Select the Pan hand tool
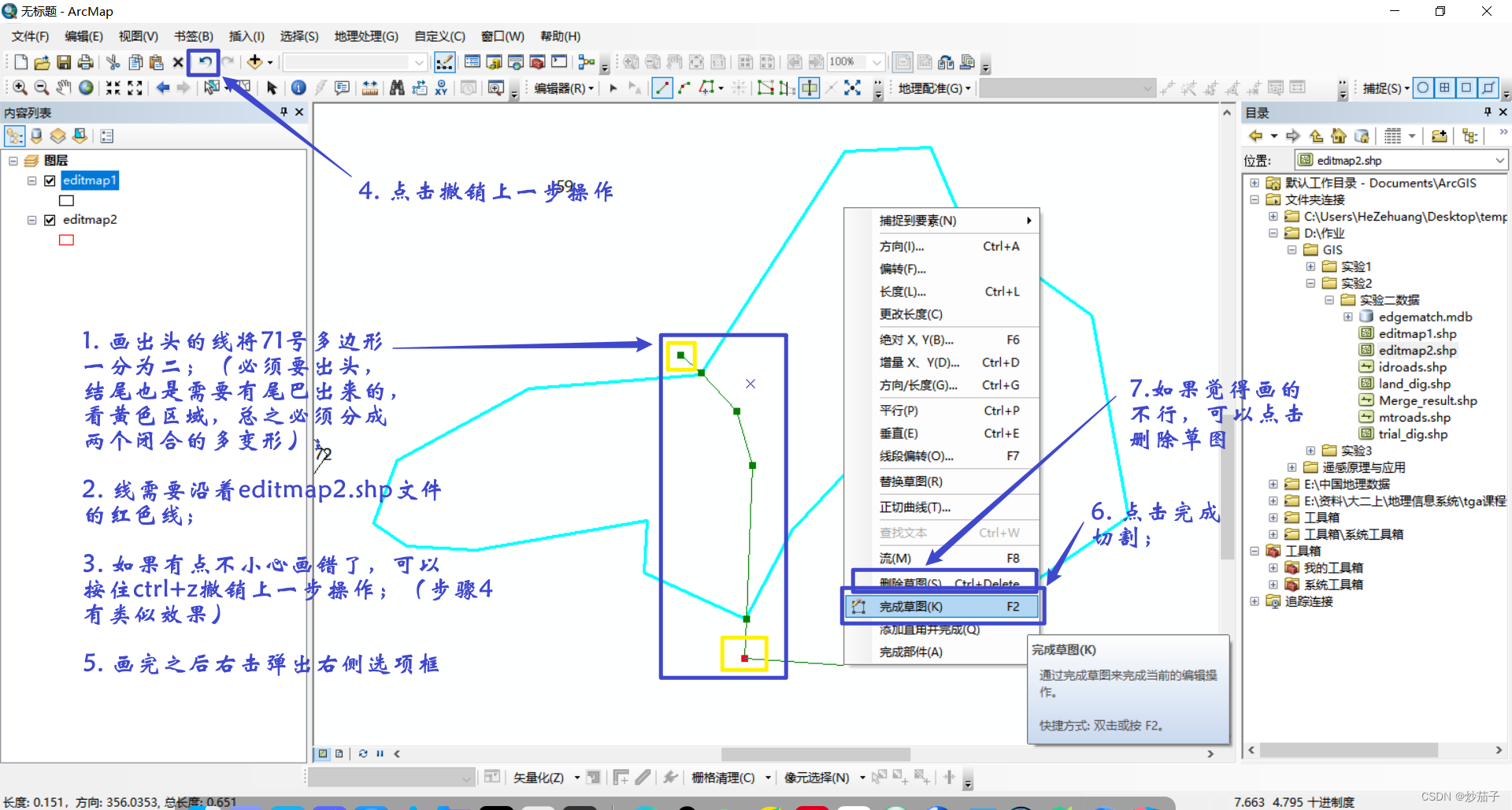Image resolution: width=1512 pixels, height=810 pixels. pyautogui.click(x=64, y=87)
